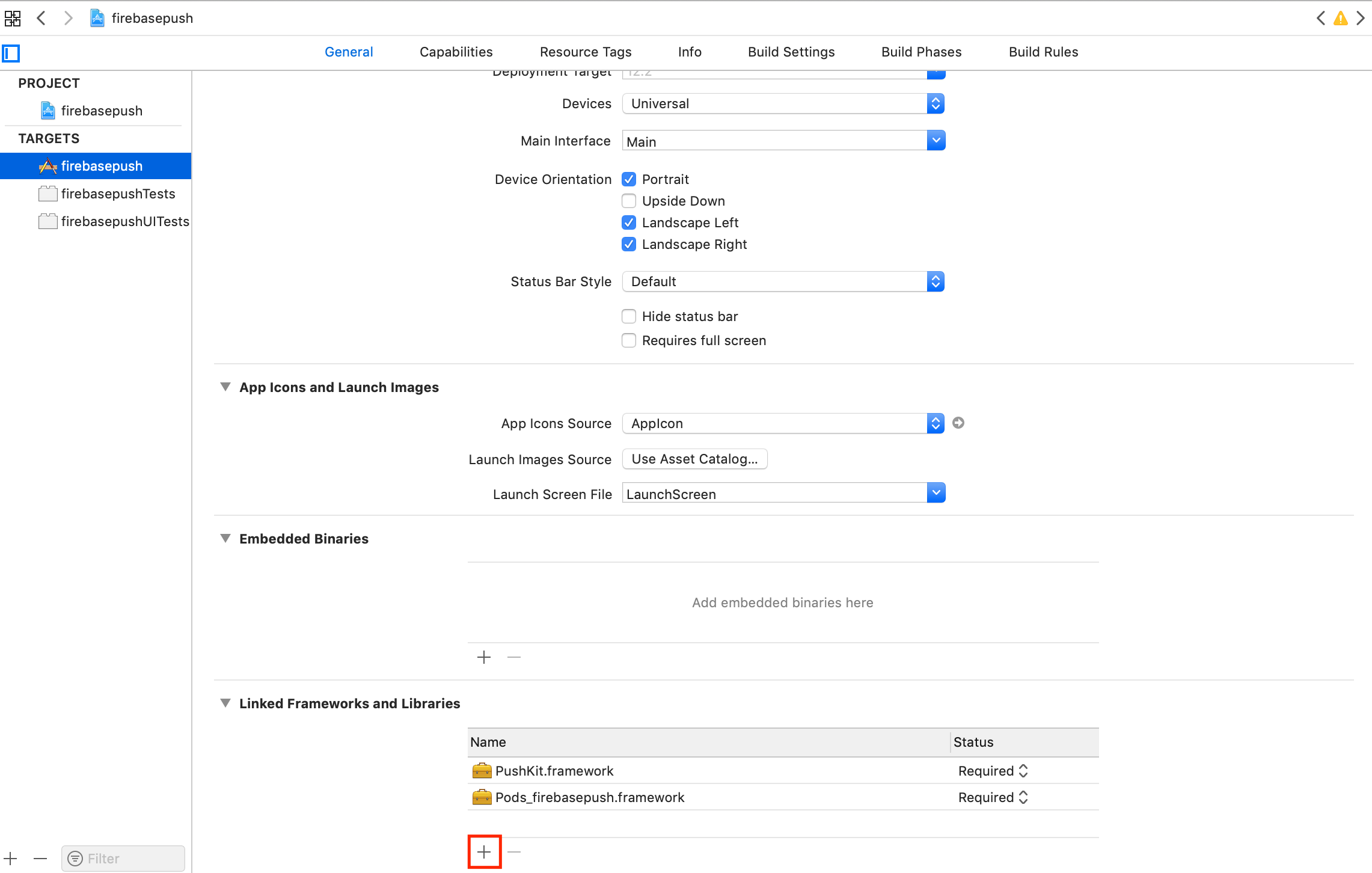Select the firebasepushTests target
The height and width of the screenshot is (873, 1372).
point(118,194)
